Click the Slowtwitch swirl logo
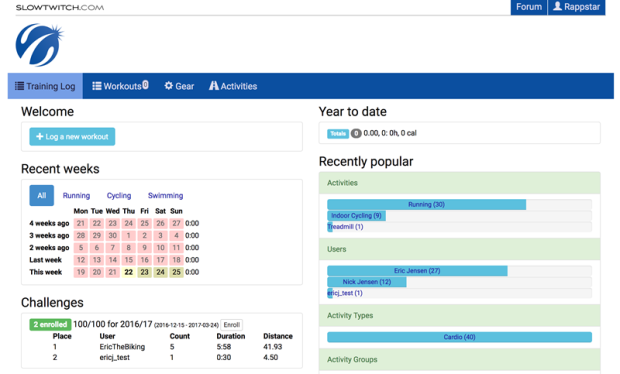The height and width of the screenshot is (374, 620). [39, 45]
